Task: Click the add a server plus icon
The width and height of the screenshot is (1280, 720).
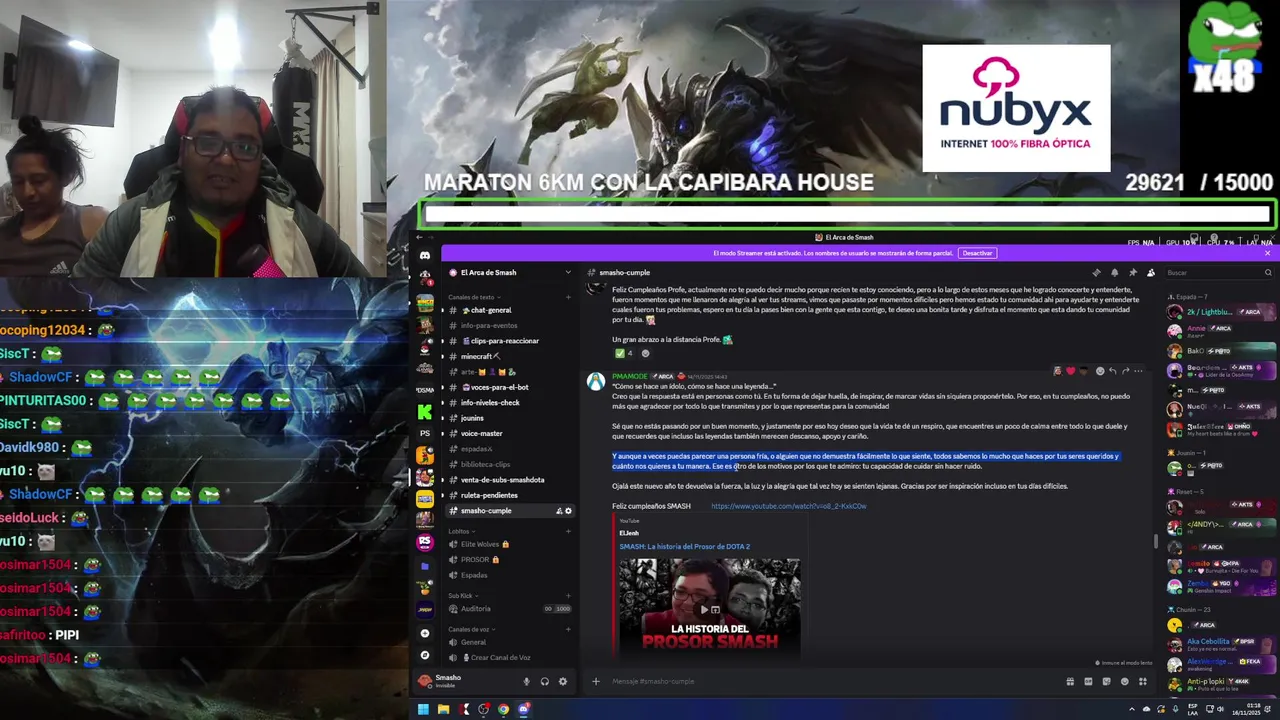Action: pyautogui.click(x=425, y=633)
